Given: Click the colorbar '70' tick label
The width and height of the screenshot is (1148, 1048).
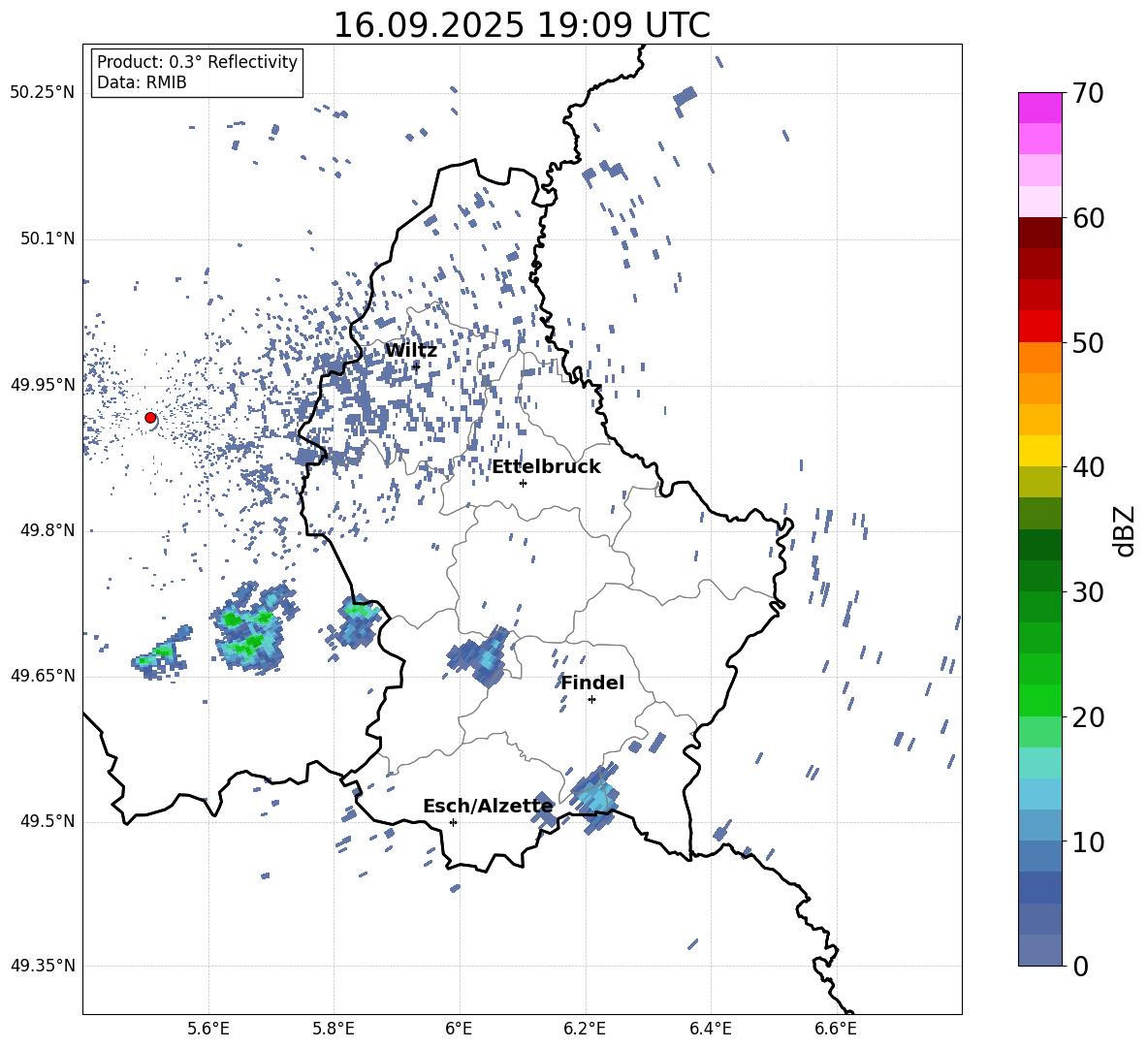Looking at the screenshot, I should 1088,93.
